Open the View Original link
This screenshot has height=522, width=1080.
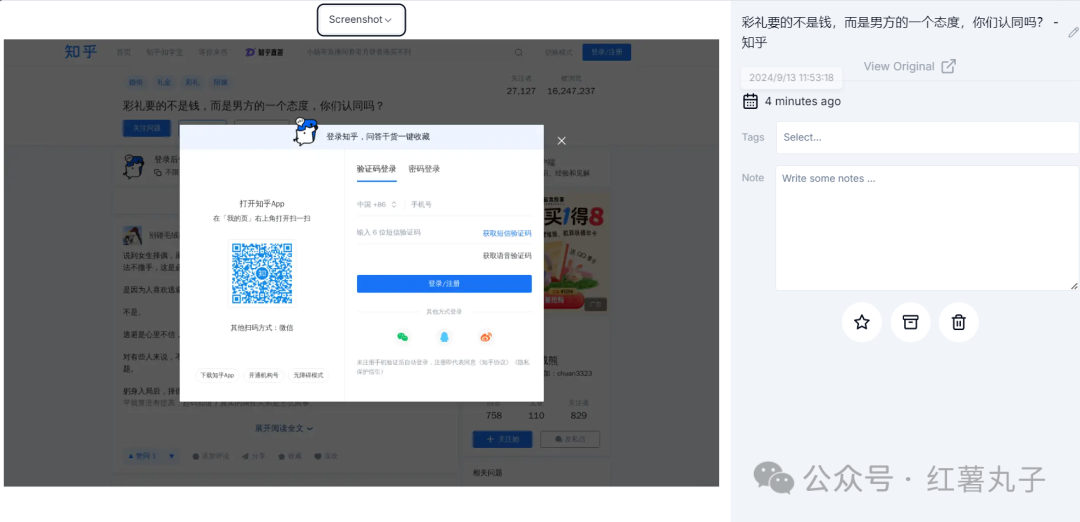[899, 66]
